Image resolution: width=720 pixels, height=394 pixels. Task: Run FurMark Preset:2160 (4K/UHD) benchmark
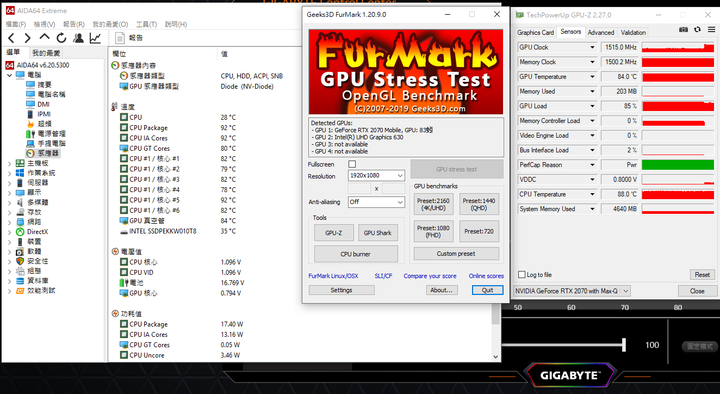433,204
